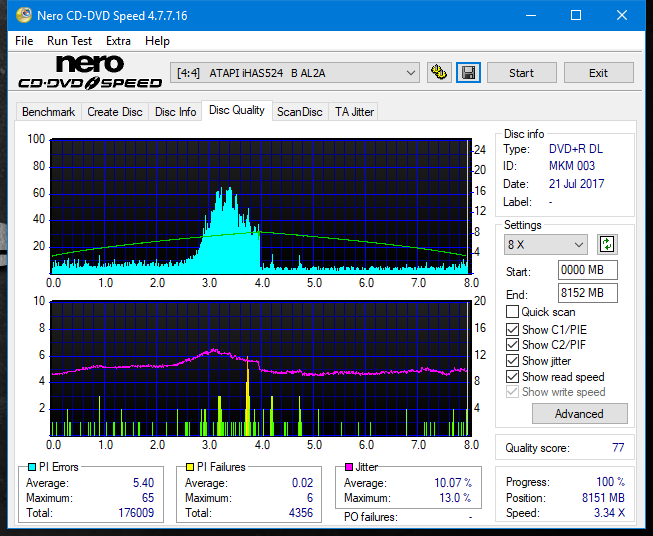Click the Exit button
Image resolution: width=653 pixels, height=536 pixels.
(598, 73)
